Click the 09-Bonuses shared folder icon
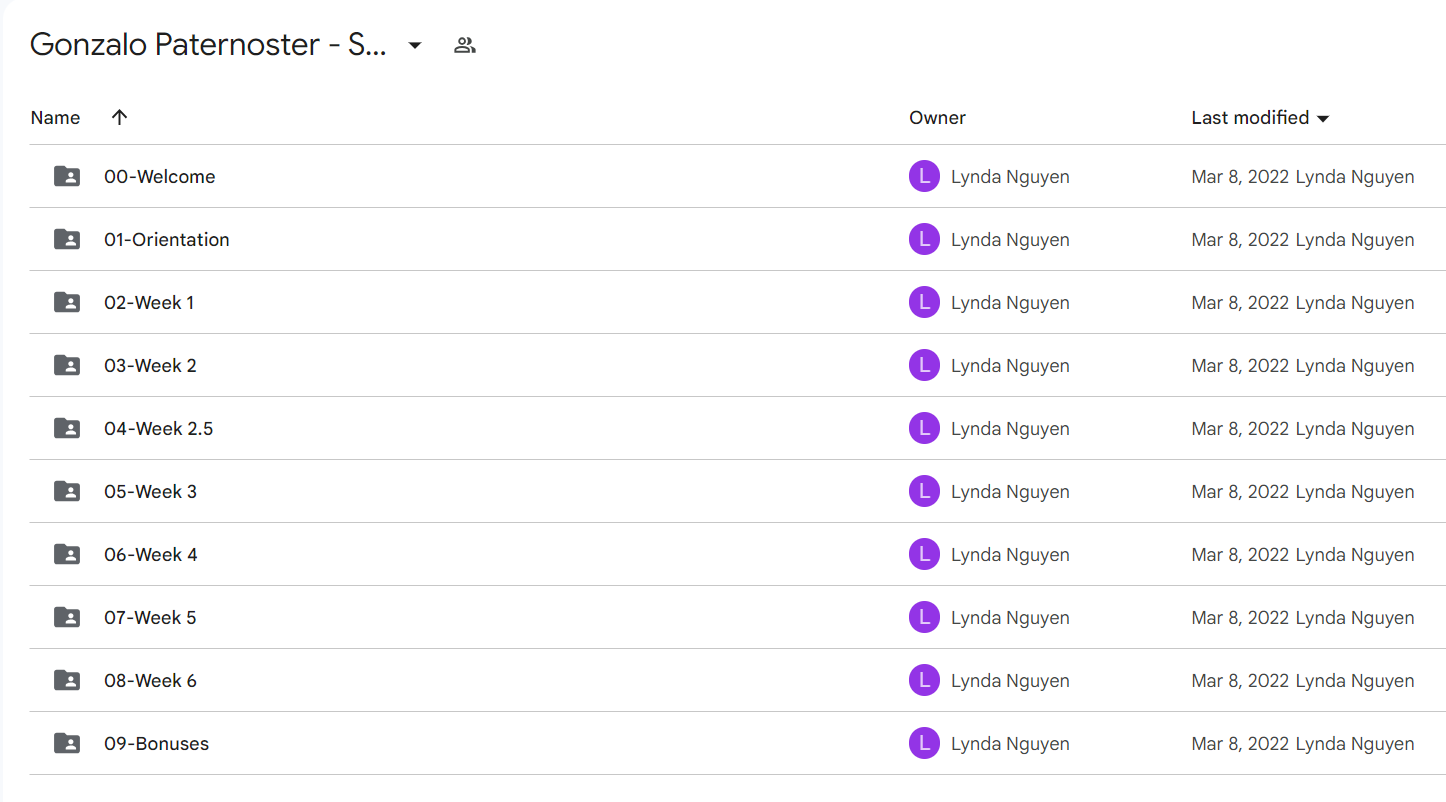 pos(67,743)
